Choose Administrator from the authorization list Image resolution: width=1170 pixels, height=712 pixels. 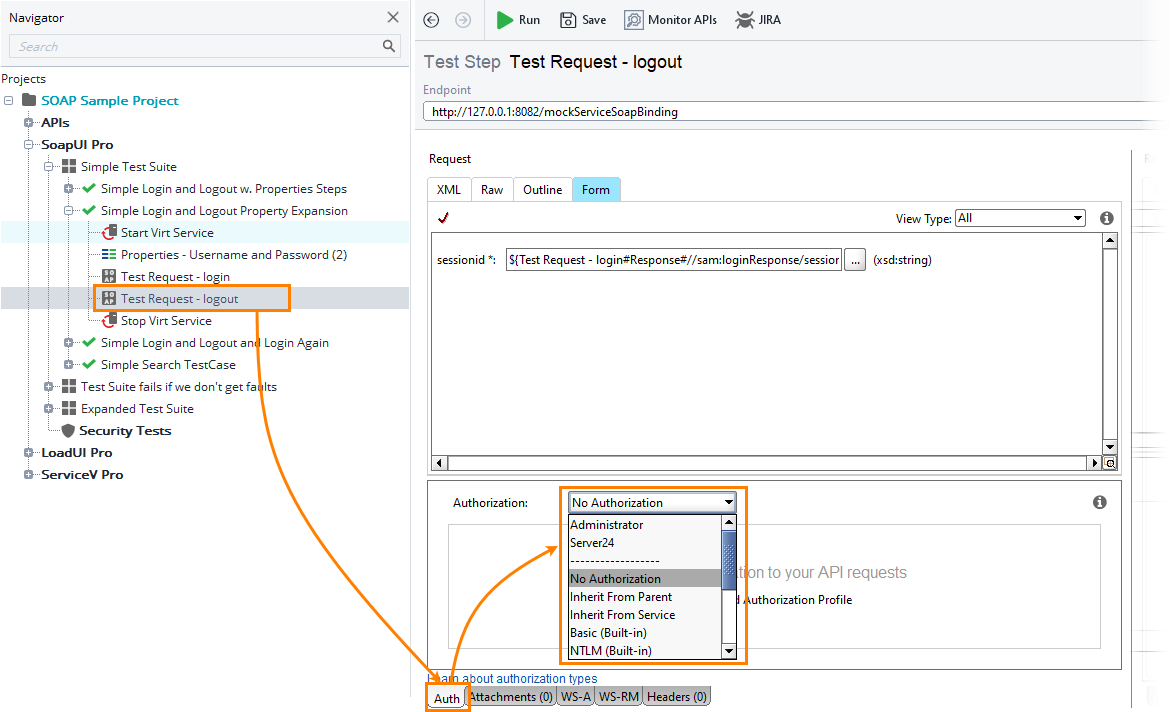(x=645, y=525)
